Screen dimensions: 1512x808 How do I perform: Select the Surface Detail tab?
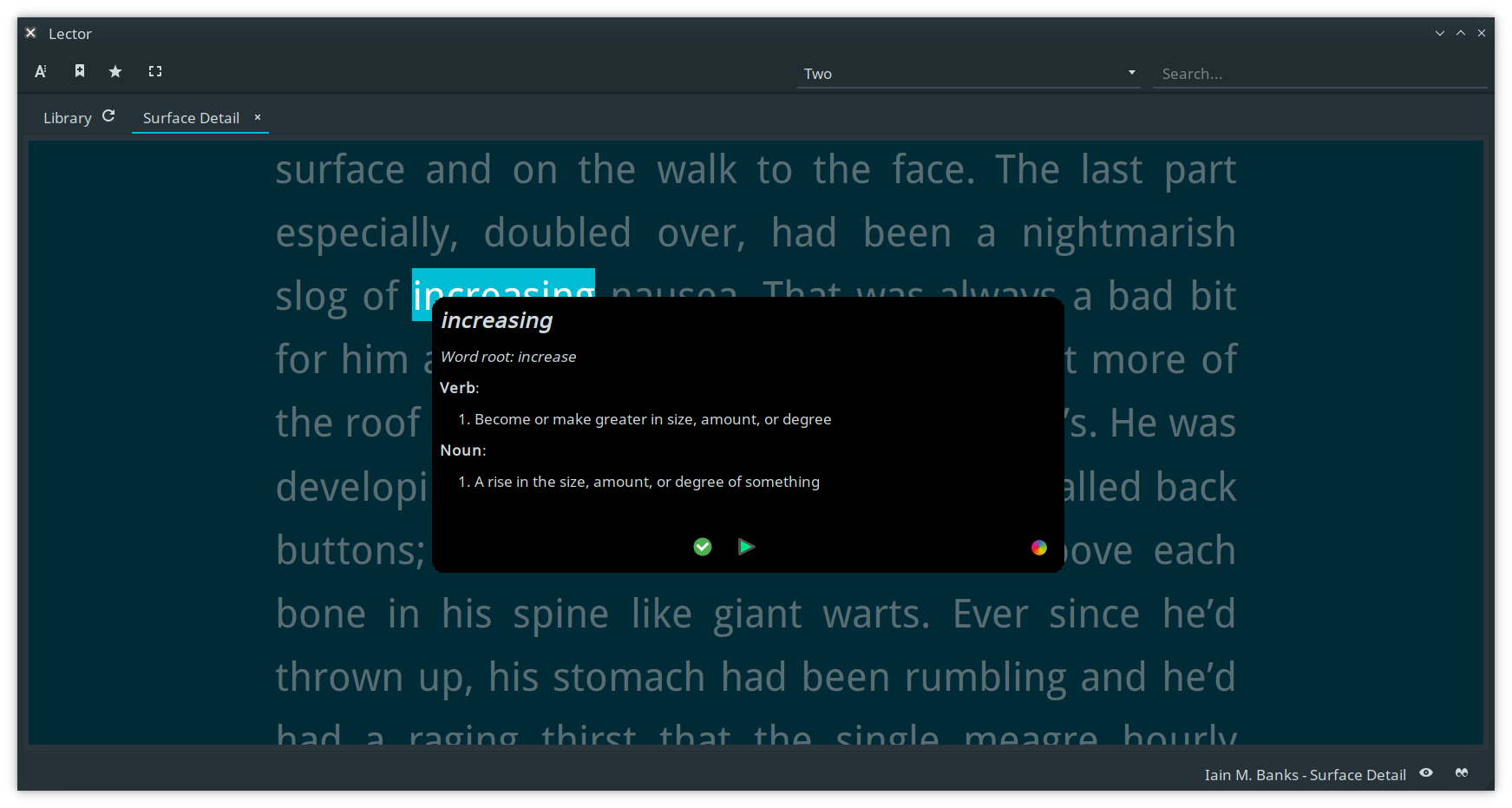pyautogui.click(x=191, y=118)
